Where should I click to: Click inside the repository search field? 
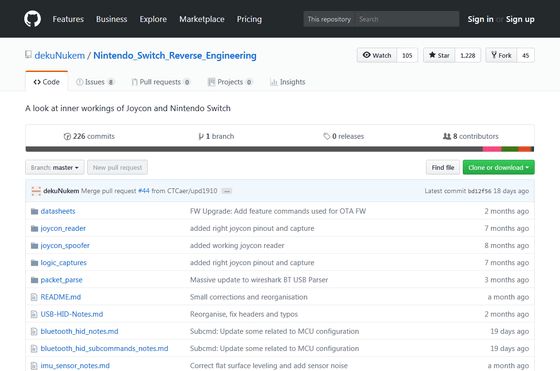407,19
